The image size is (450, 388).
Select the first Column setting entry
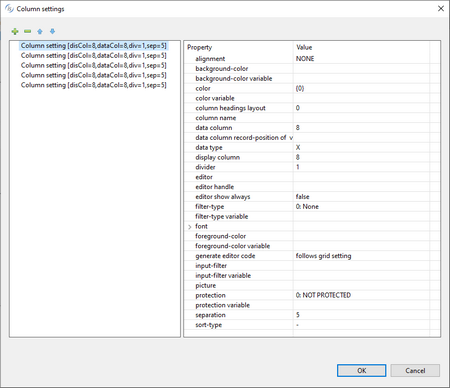point(94,46)
